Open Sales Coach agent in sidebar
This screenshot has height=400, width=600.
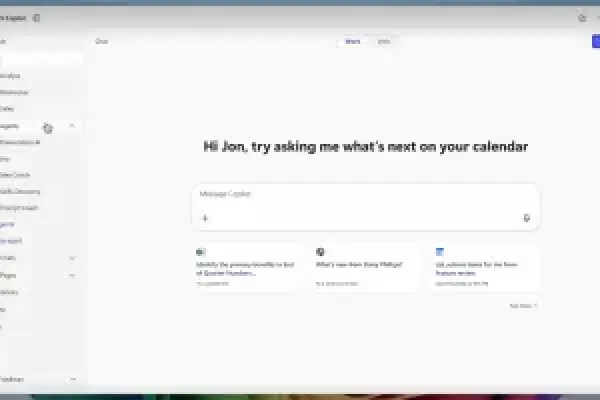click(x=15, y=175)
